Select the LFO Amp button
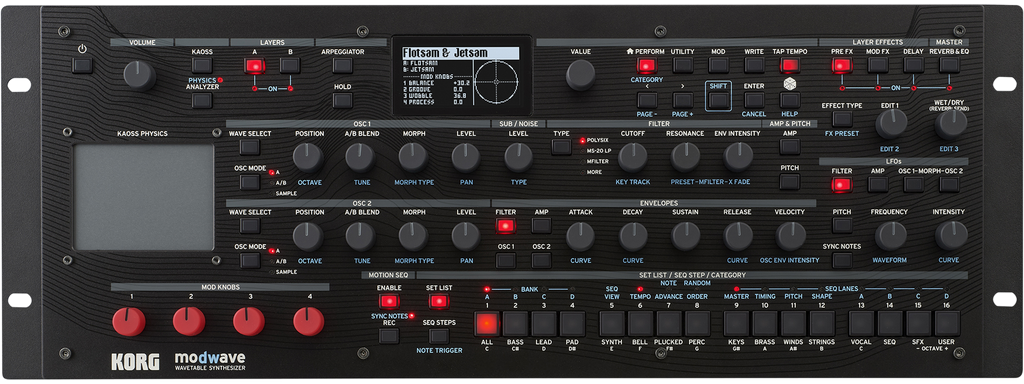The height and width of the screenshot is (384, 1024). [x=878, y=185]
